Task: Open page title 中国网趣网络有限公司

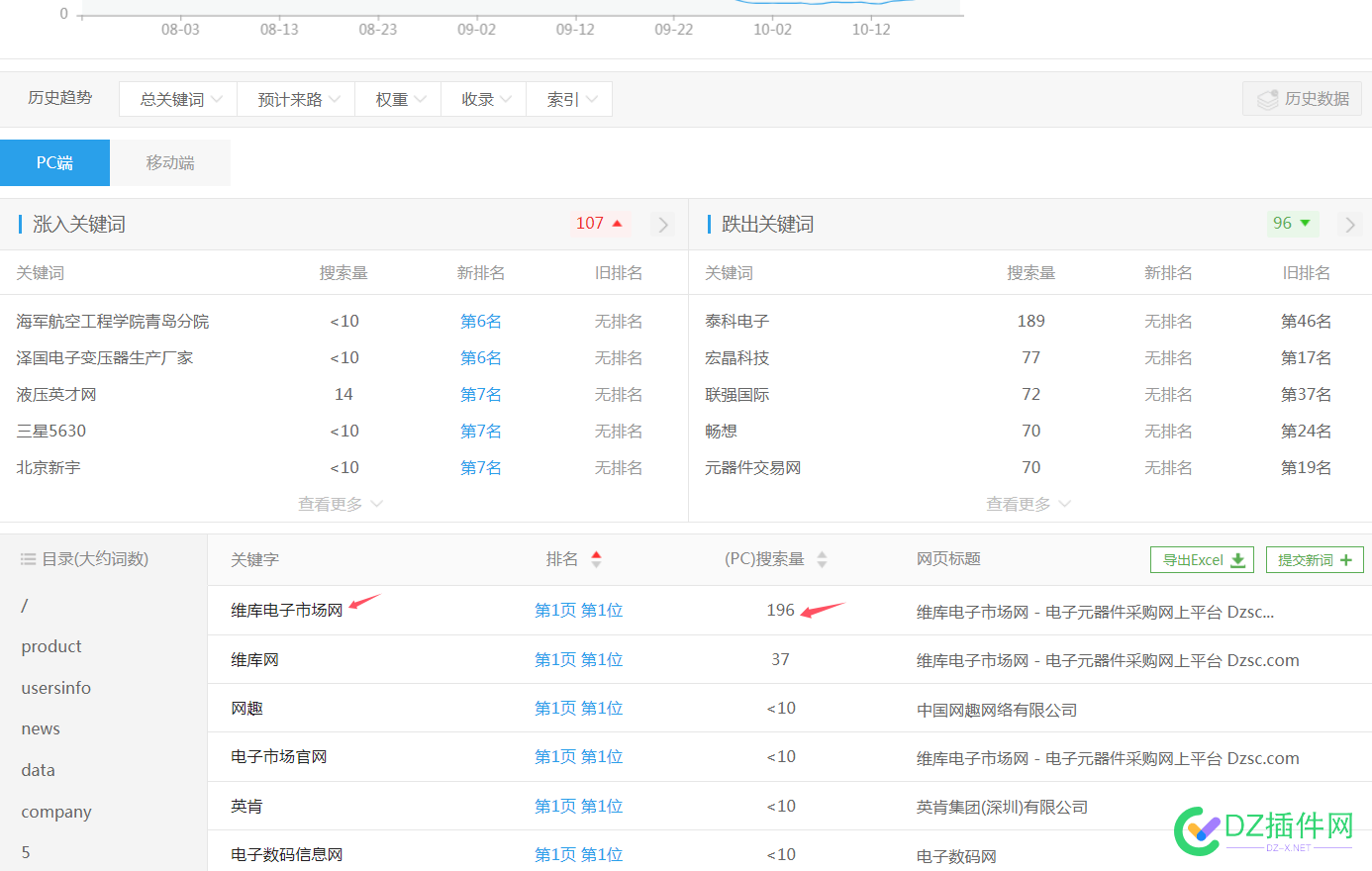Action: pos(997,711)
